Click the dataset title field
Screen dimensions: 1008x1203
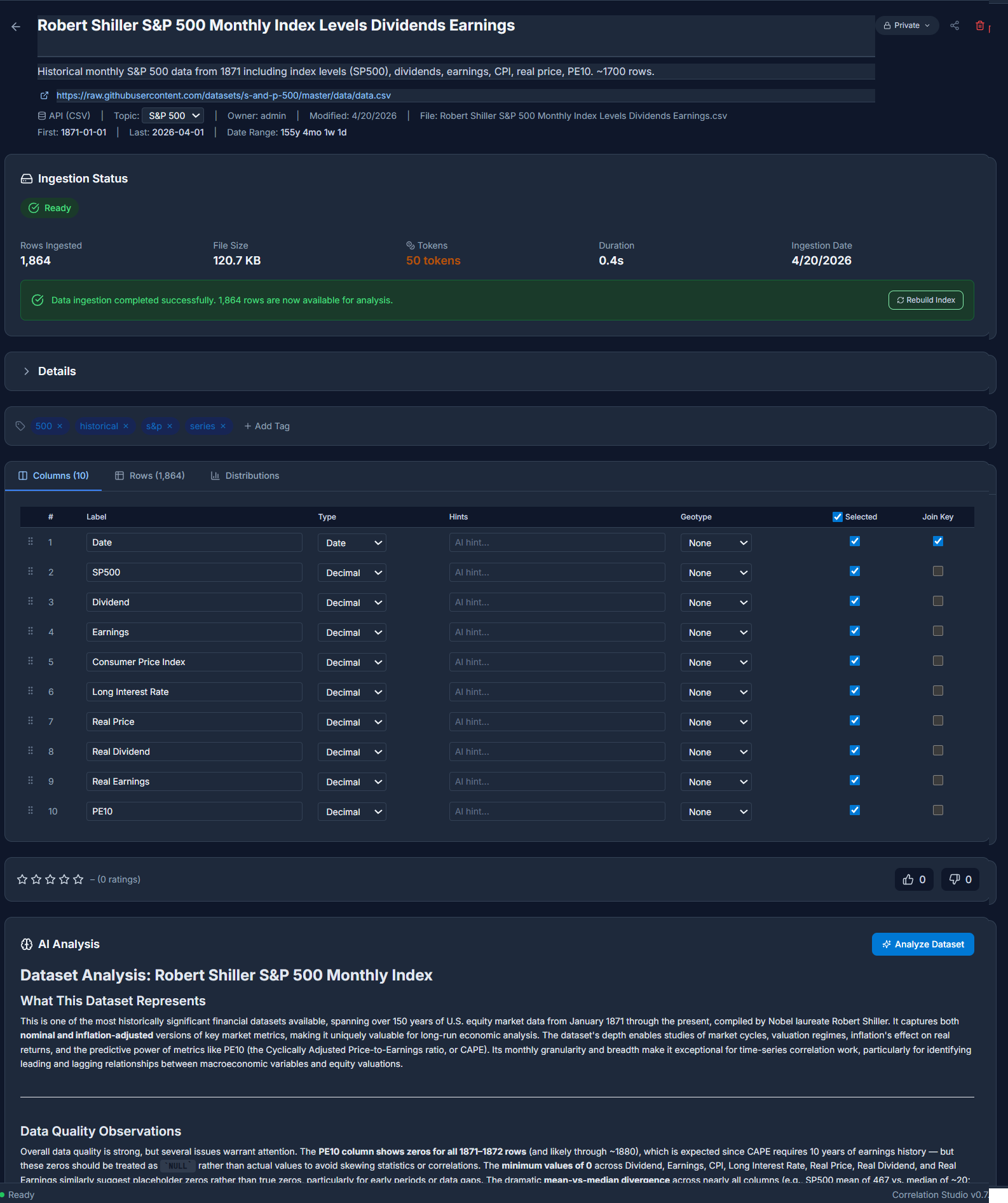click(x=456, y=35)
